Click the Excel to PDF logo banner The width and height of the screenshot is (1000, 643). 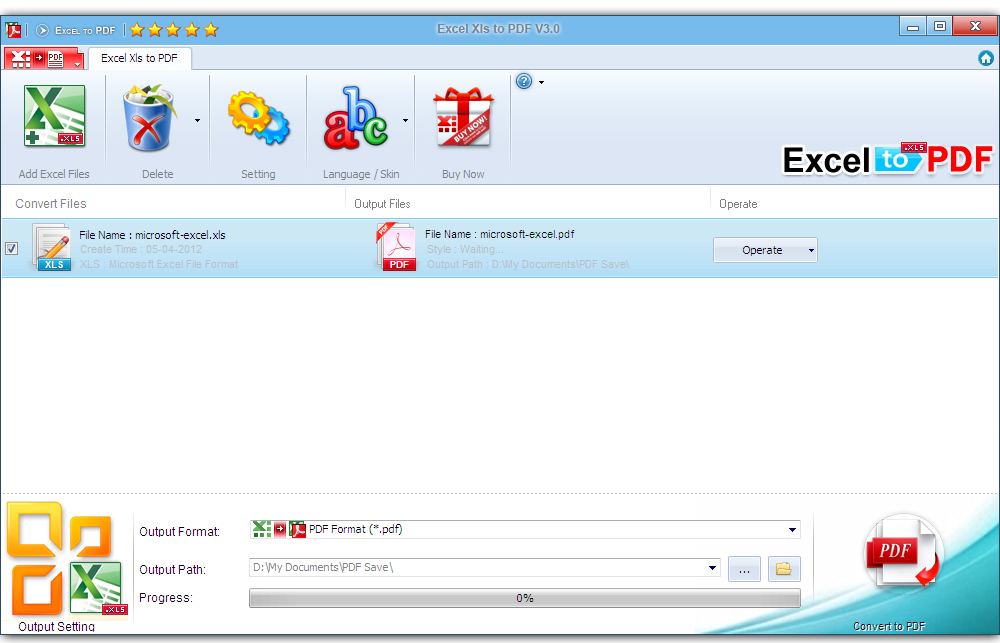point(888,159)
